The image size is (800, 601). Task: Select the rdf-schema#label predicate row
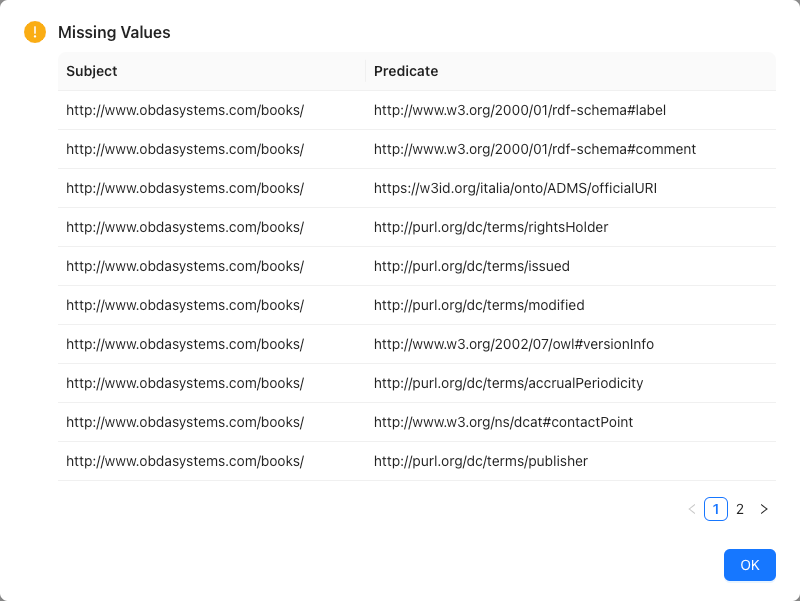point(519,110)
